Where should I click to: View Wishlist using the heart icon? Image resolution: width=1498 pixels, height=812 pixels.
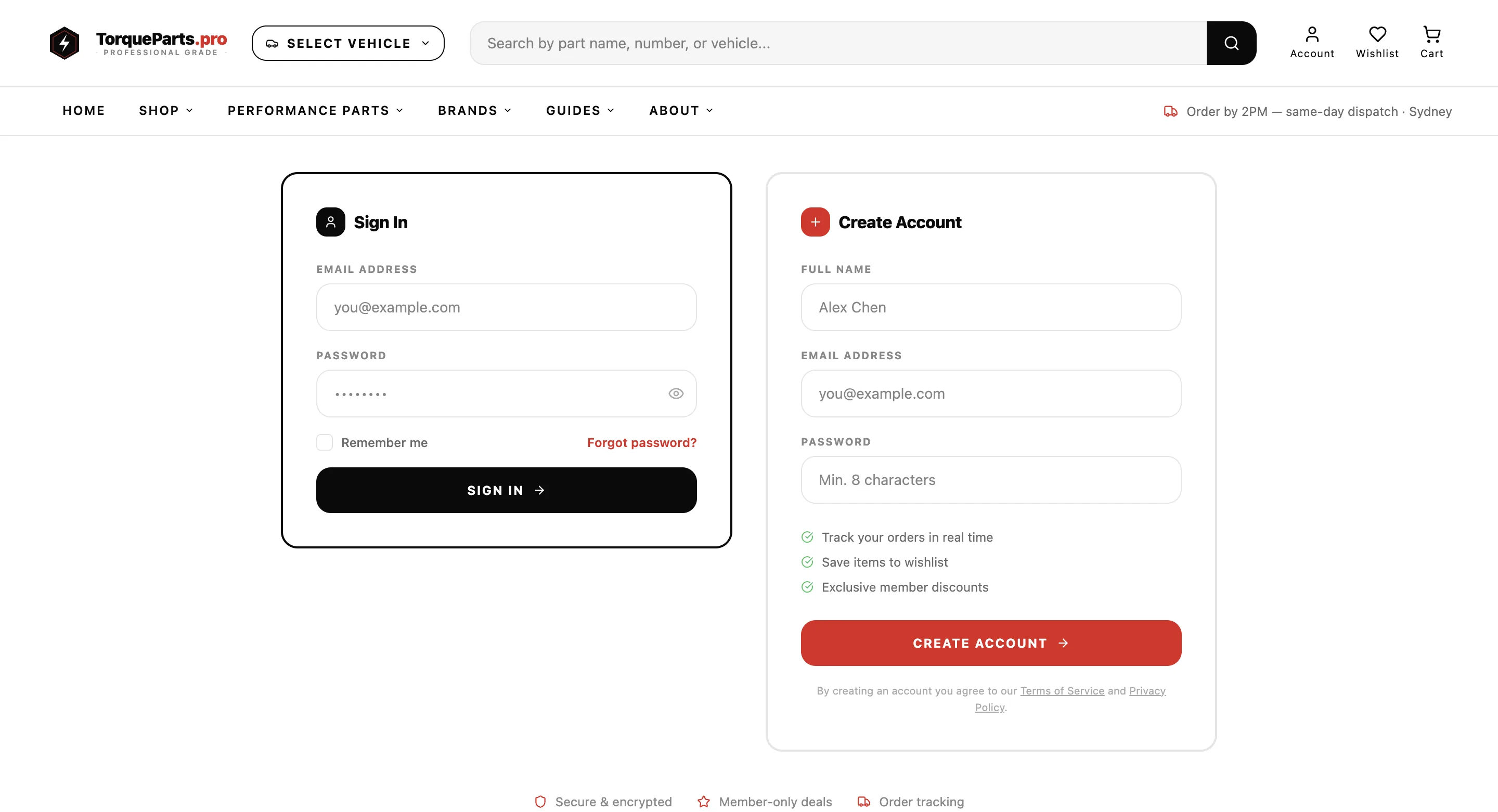tap(1376, 34)
